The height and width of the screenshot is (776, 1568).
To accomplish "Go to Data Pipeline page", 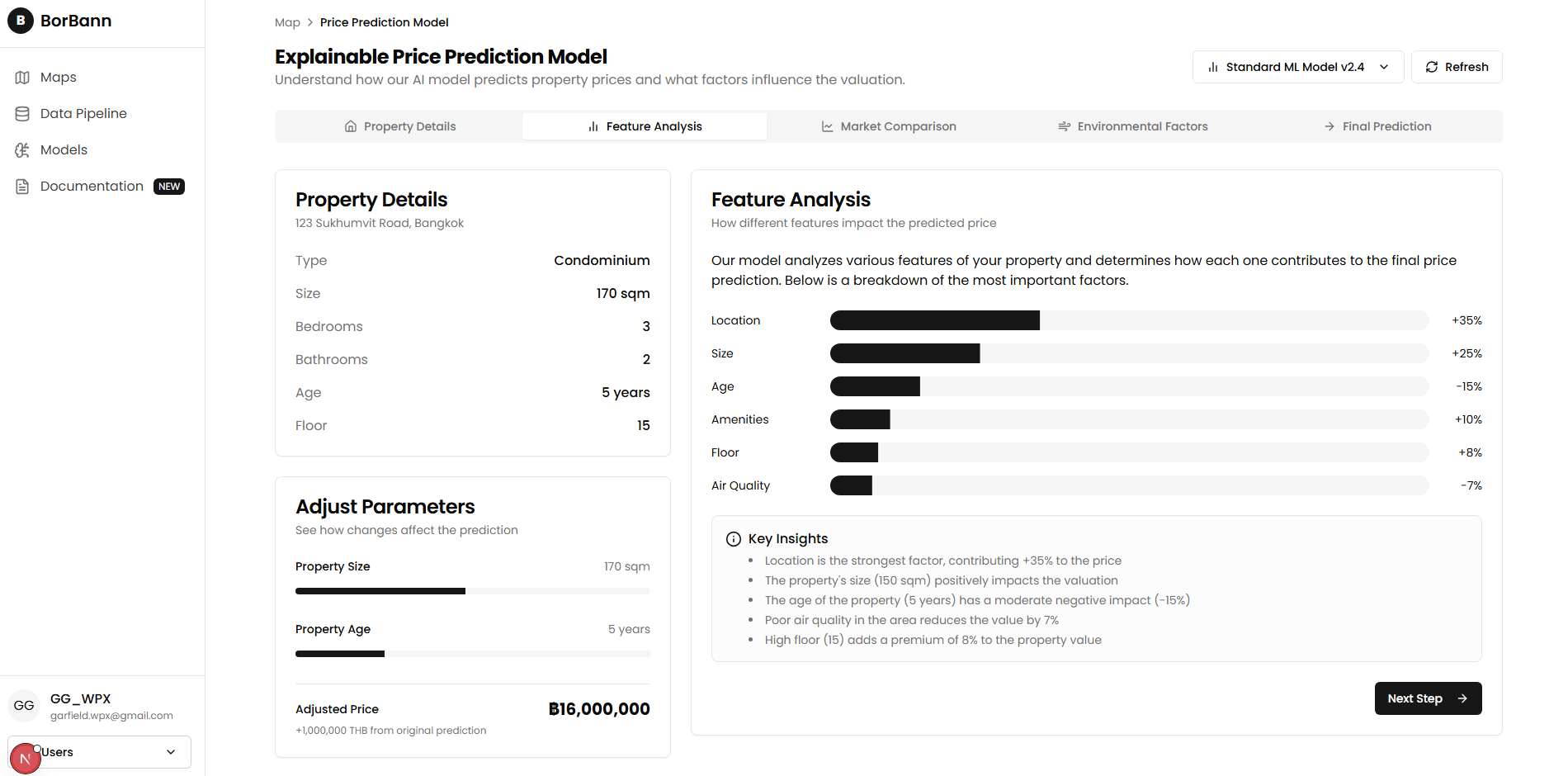I will tap(83, 114).
